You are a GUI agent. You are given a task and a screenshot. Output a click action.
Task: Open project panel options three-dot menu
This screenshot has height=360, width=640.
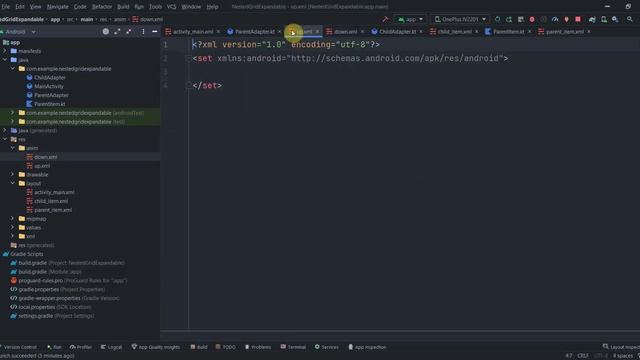click(143, 31)
